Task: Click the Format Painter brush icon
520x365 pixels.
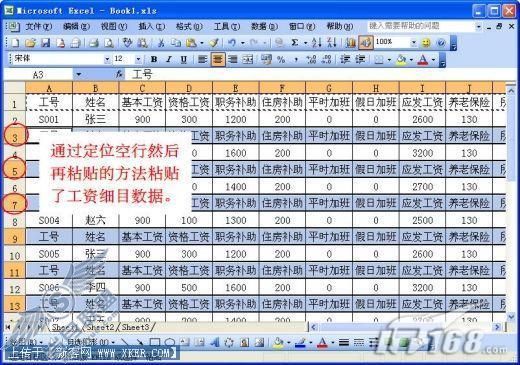Action: 214,43
